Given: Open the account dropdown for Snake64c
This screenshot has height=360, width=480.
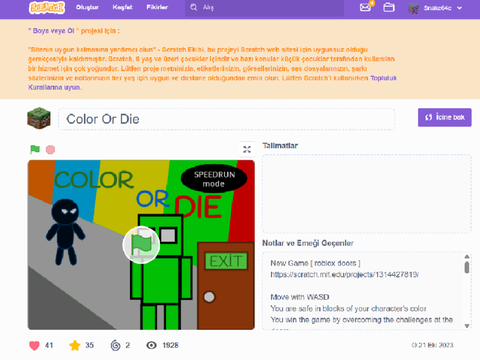Looking at the screenshot, I should point(435,8).
